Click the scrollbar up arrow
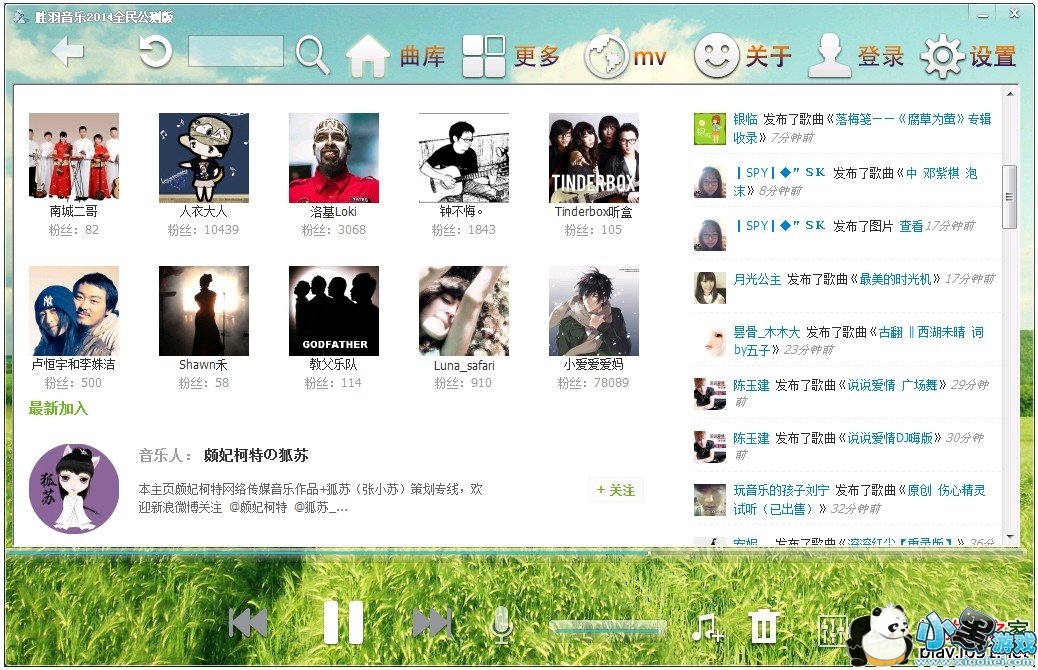Screen dimensions: 1038x670 (1010, 95)
